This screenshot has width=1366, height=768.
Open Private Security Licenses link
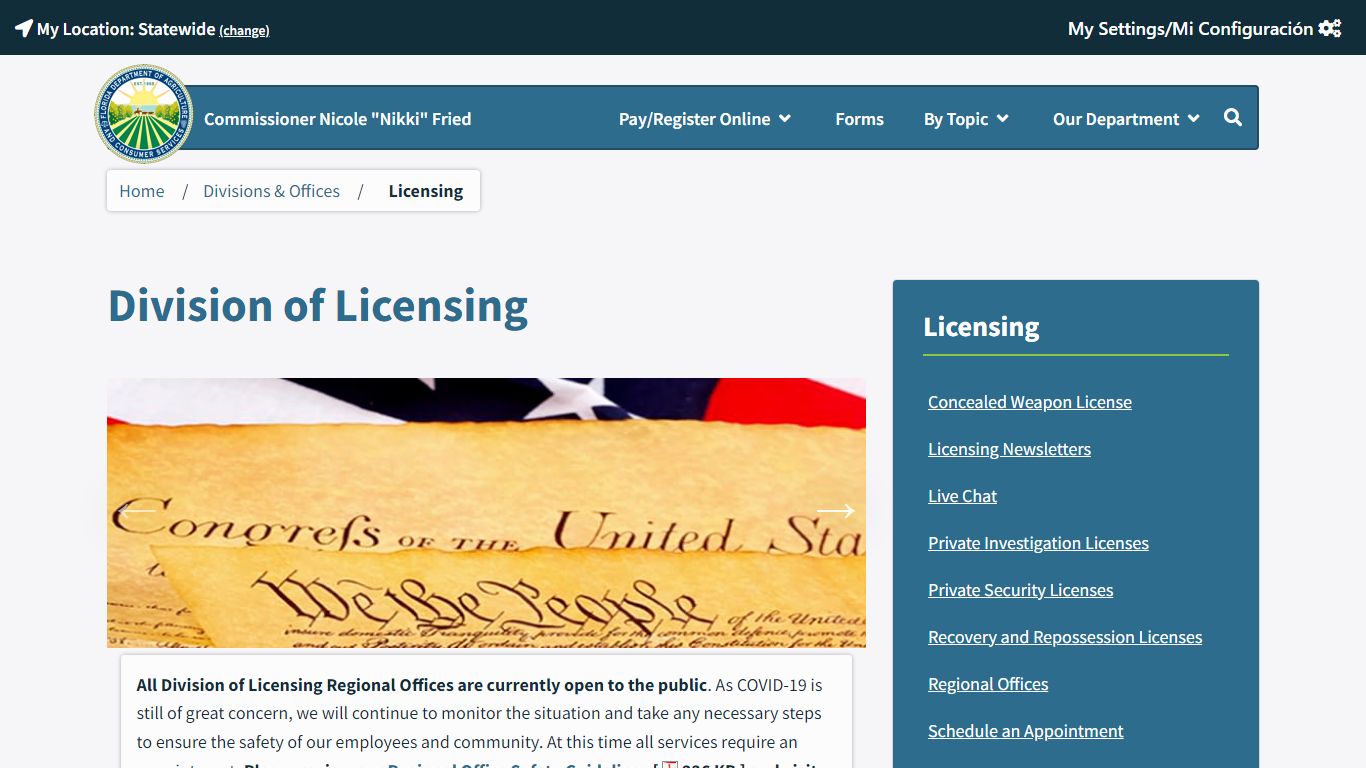coord(1020,590)
